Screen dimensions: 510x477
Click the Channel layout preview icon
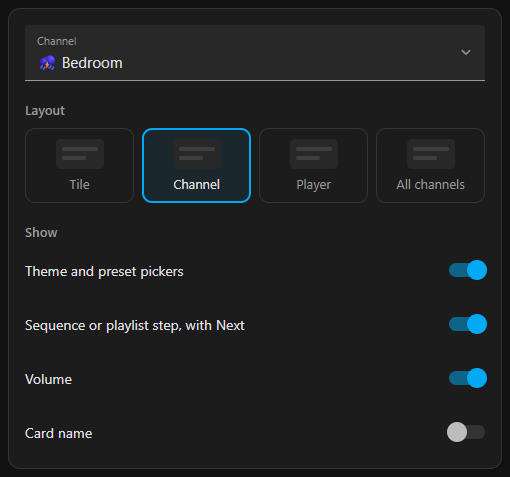coord(197,154)
